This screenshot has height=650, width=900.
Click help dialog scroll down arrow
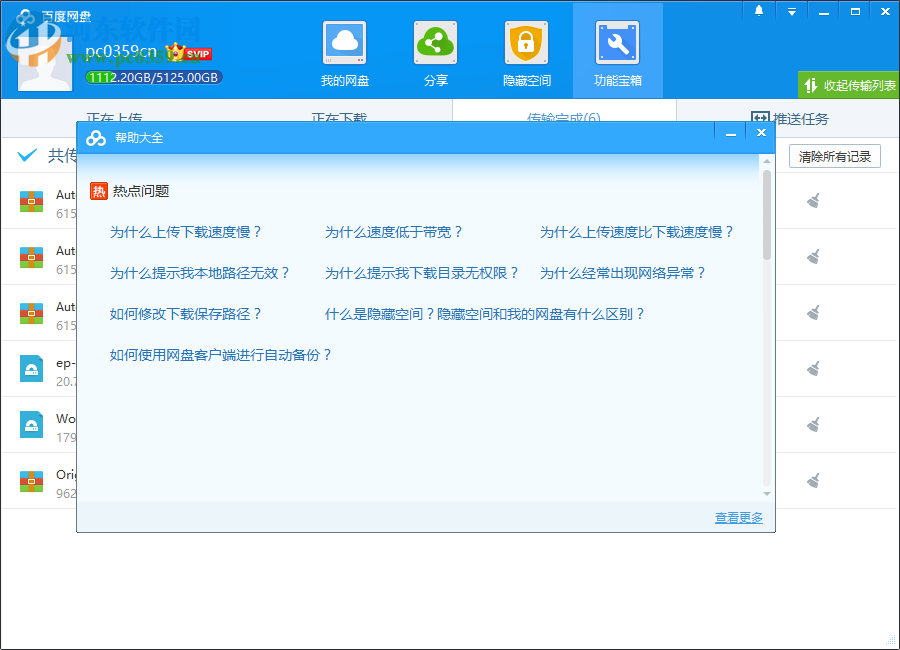(x=767, y=494)
